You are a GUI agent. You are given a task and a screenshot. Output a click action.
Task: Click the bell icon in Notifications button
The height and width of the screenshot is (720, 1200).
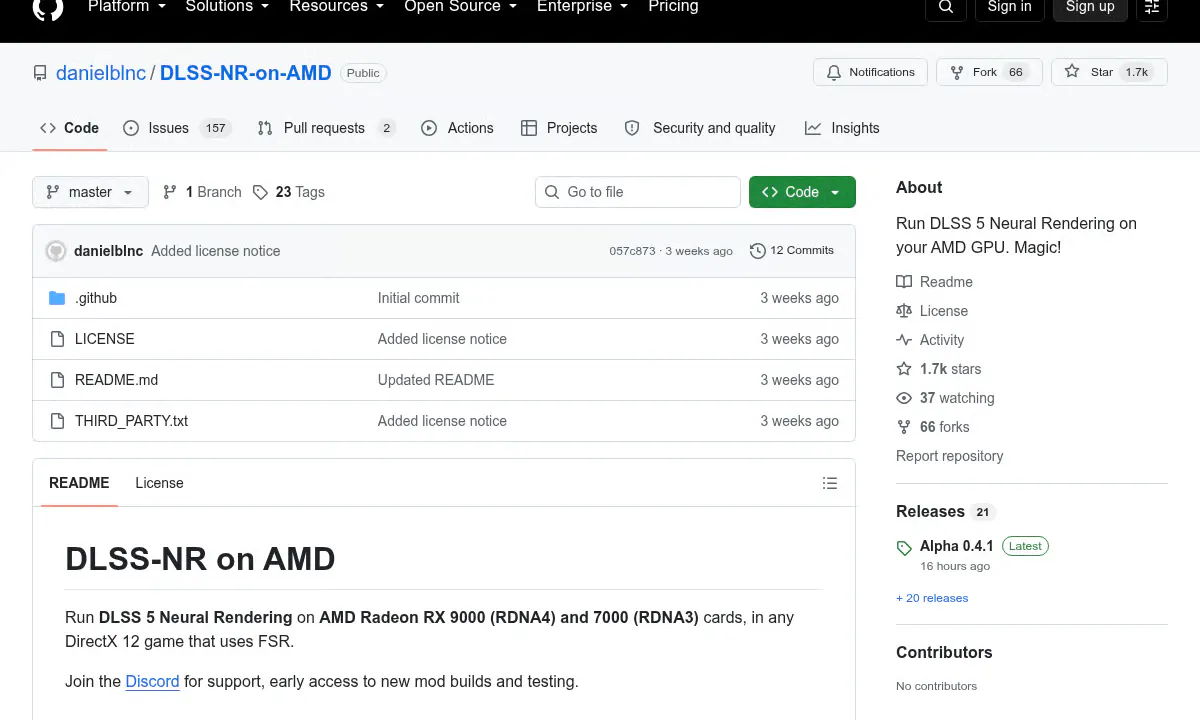(834, 72)
